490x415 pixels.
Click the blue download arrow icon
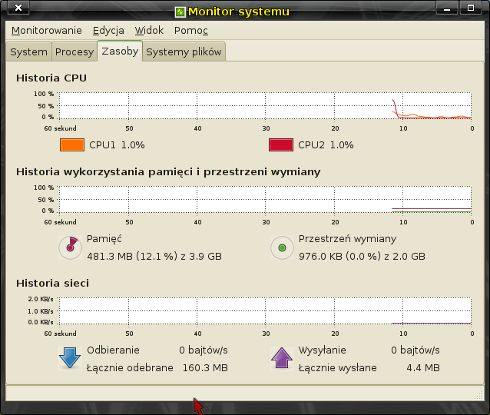click(x=70, y=358)
